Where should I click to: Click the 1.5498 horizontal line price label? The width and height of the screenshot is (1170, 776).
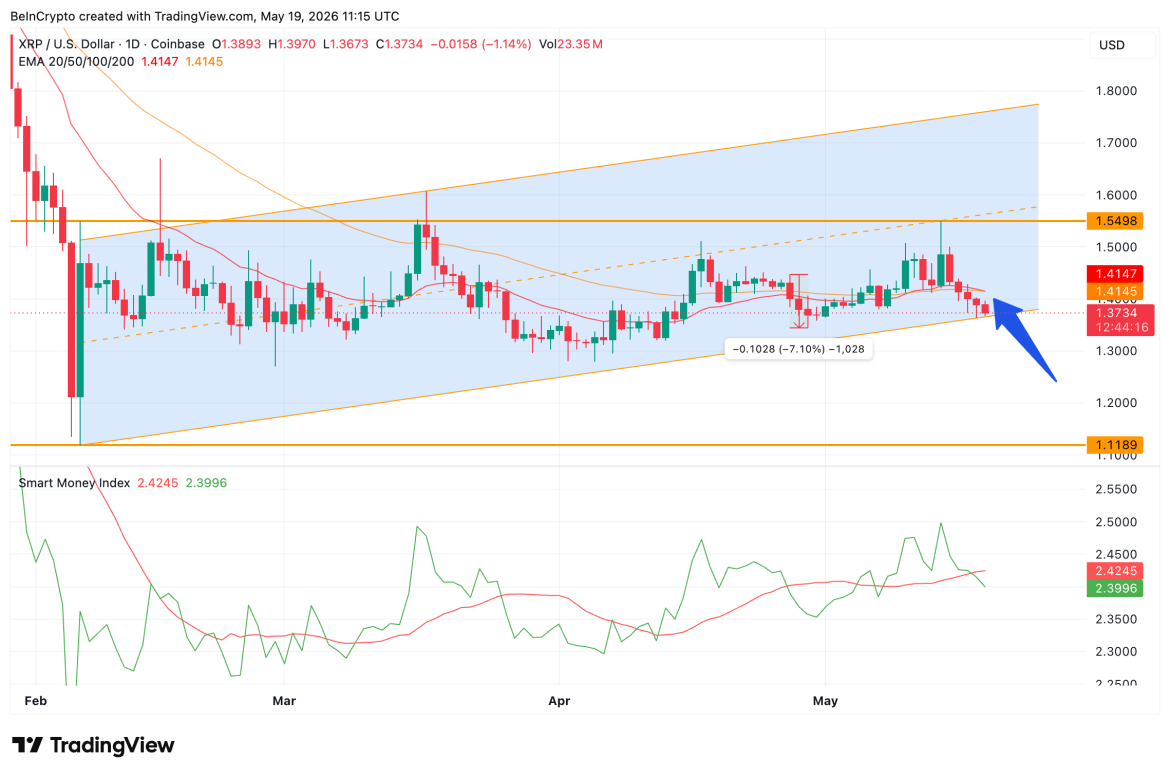pyautogui.click(x=1116, y=221)
